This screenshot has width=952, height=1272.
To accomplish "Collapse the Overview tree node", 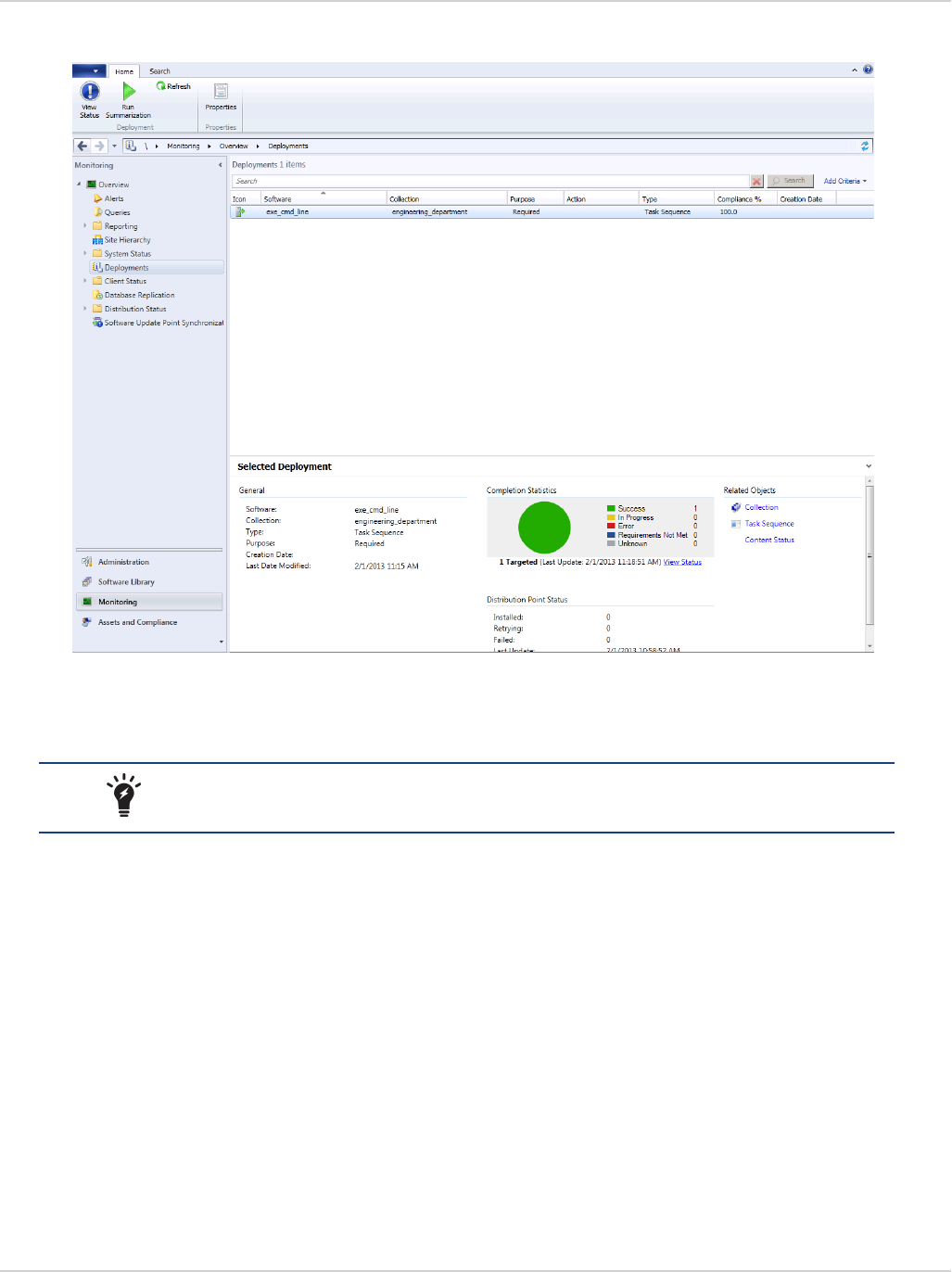I will click(79, 184).
